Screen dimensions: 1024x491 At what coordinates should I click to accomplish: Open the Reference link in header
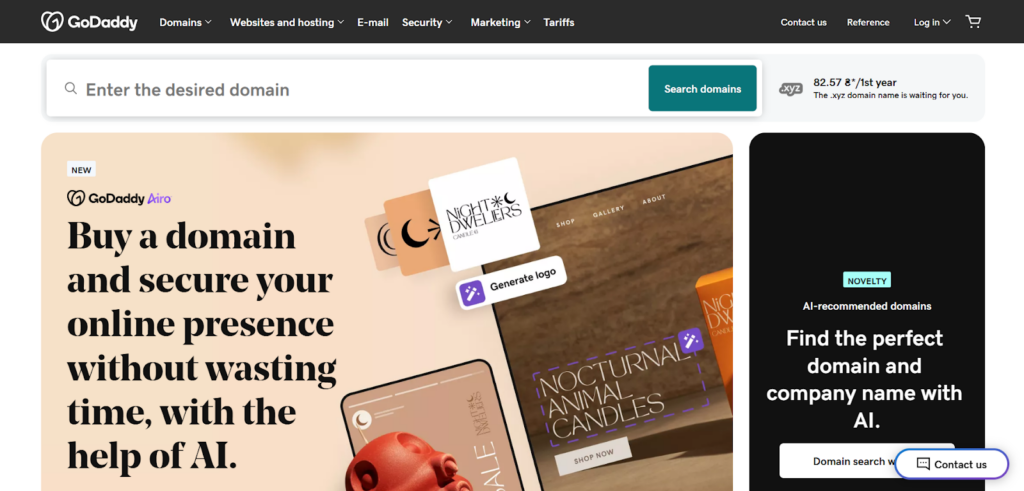(868, 22)
